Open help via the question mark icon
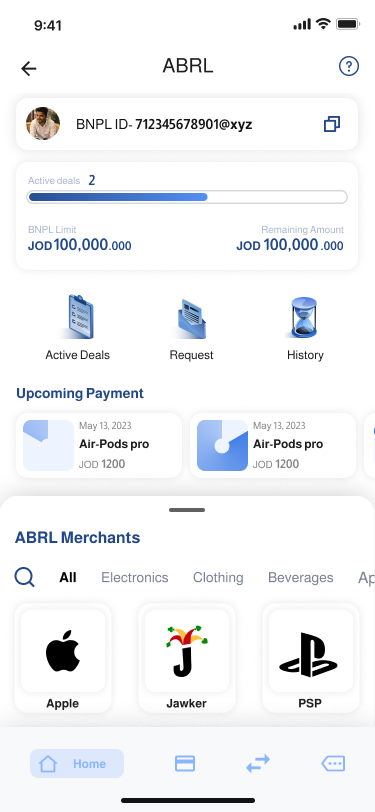Viewport: 375px width, 812px height. click(349, 66)
